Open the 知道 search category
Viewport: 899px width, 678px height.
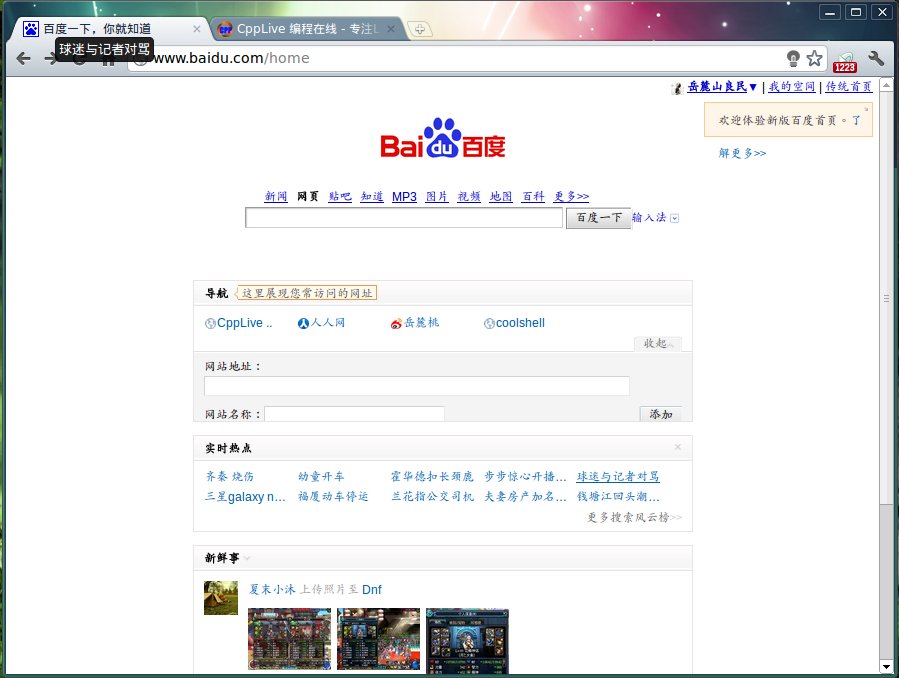(x=372, y=197)
